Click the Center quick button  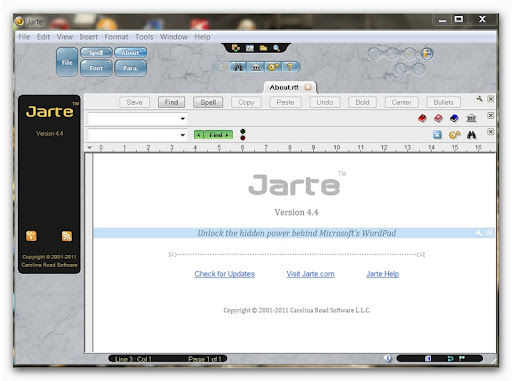[401, 102]
